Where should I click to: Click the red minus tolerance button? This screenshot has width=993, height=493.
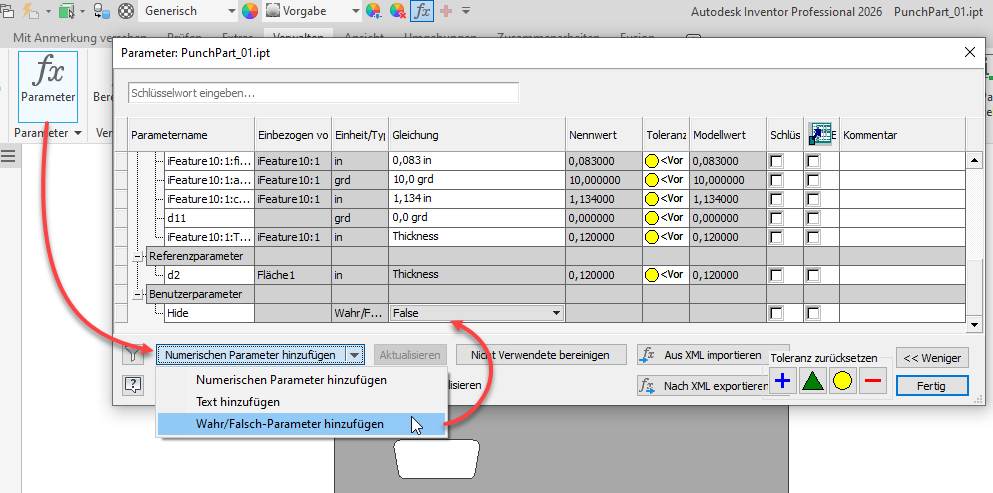pos(873,381)
